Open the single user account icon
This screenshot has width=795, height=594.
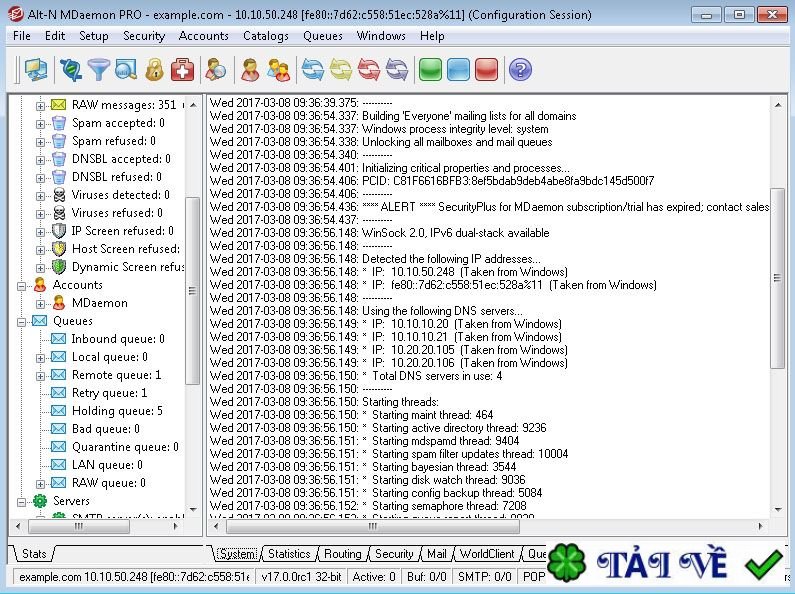pyautogui.click(x=250, y=70)
